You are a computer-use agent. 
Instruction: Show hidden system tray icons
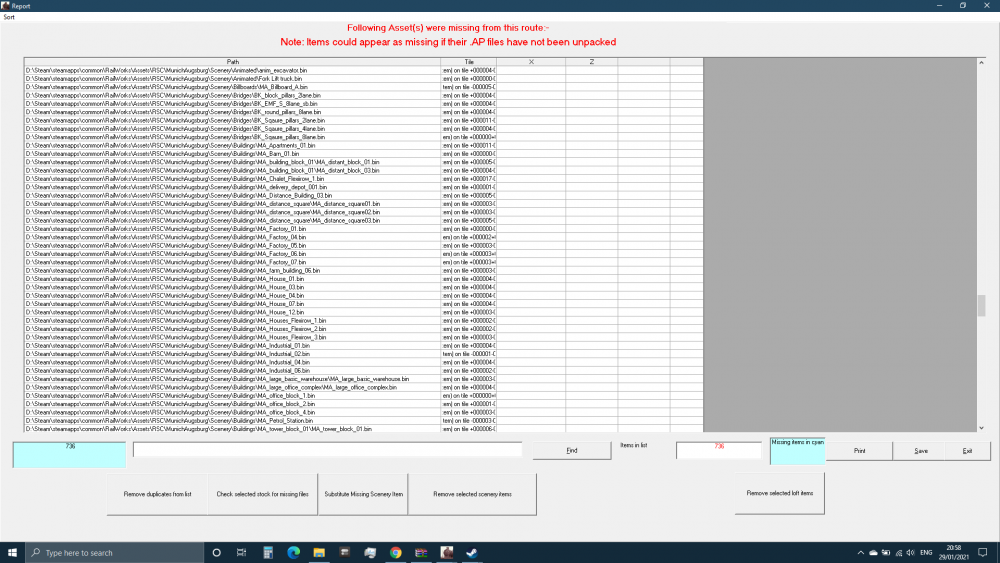coord(860,553)
